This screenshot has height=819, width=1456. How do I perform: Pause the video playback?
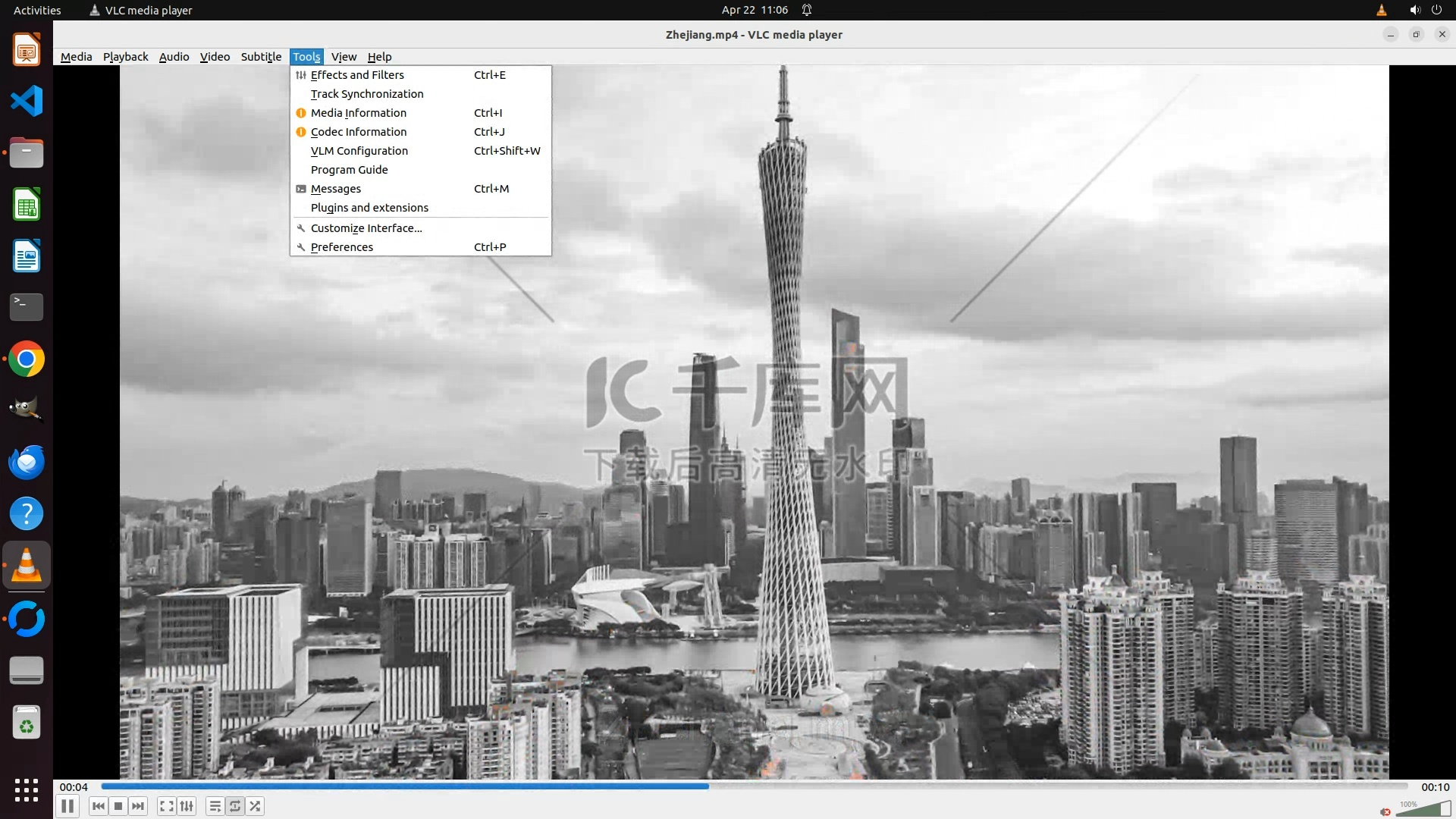[x=67, y=806]
